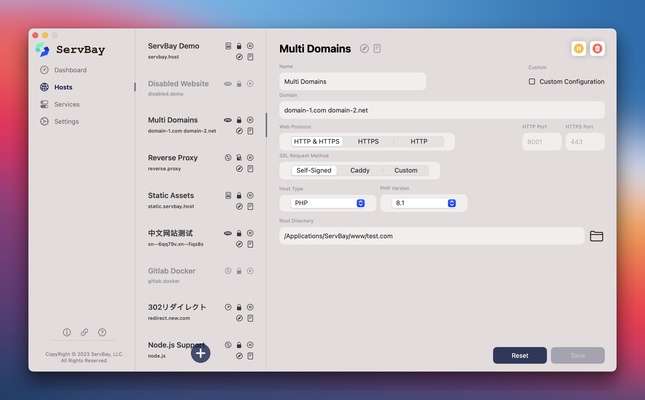Click Multi Domains row lock icon
The height and width of the screenshot is (400, 645).
coord(239,120)
